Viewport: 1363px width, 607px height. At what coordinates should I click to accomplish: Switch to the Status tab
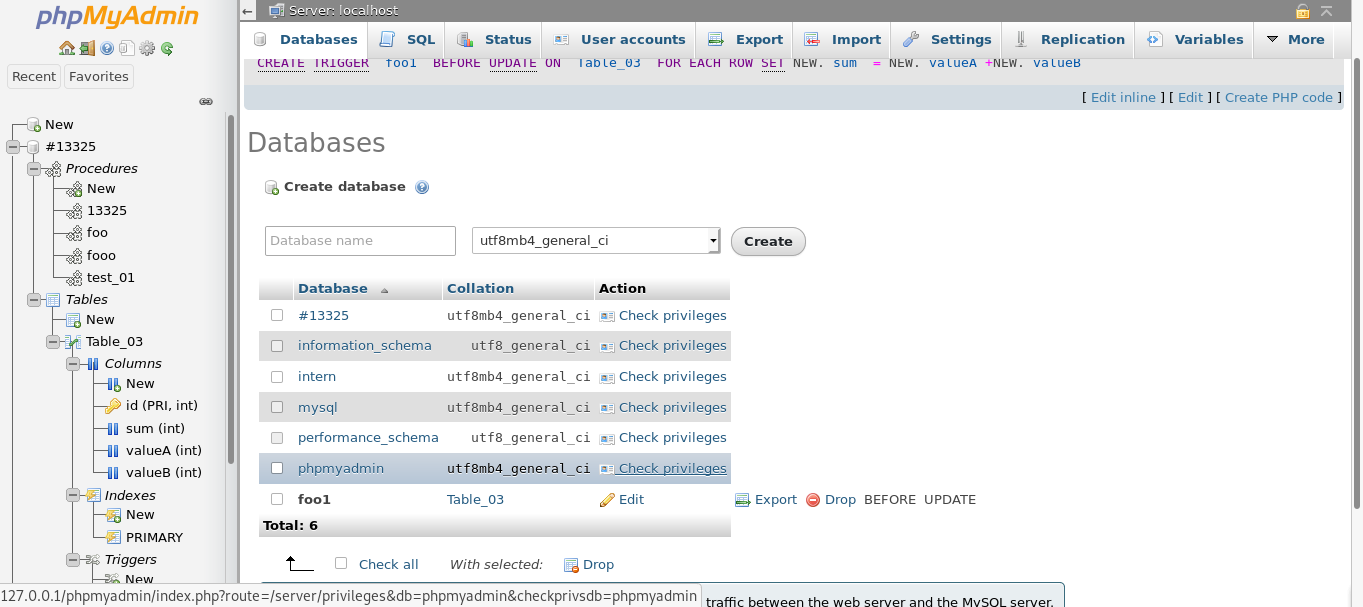tap(494, 40)
